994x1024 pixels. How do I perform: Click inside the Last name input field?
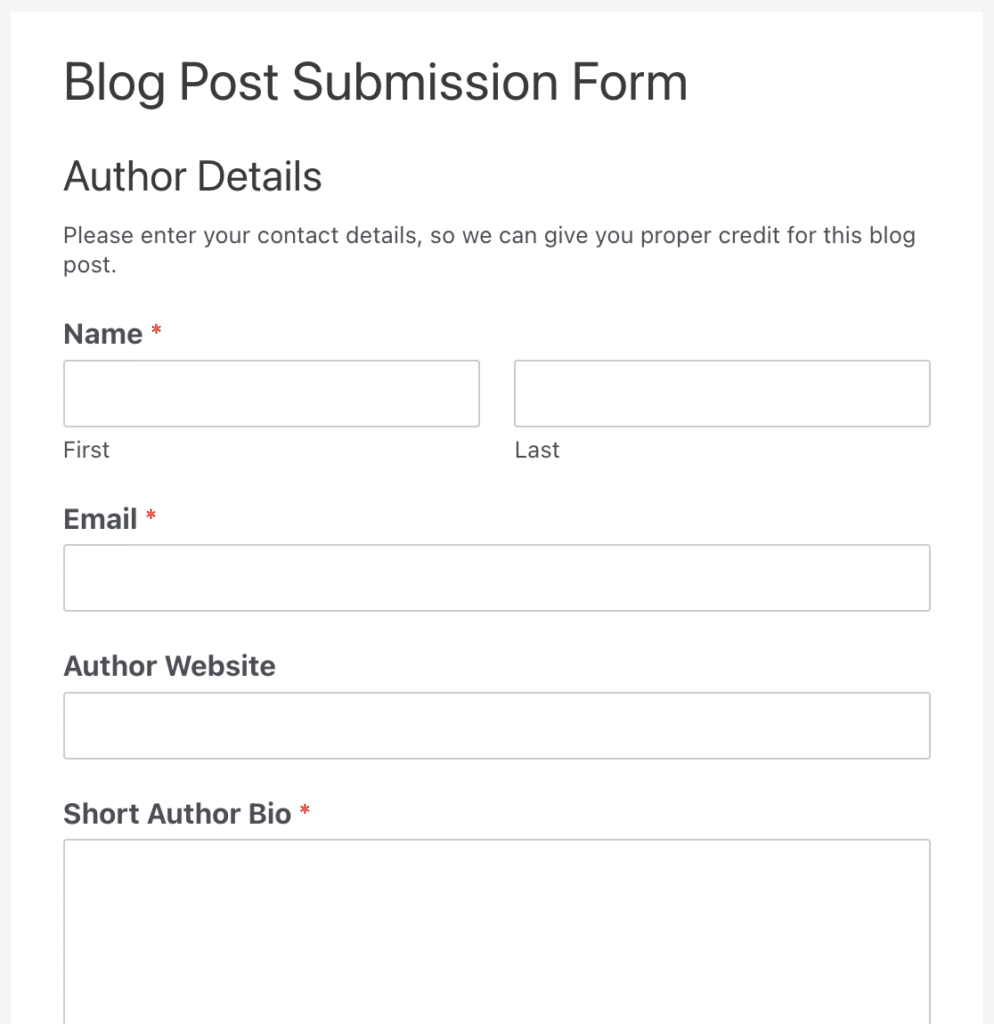pyautogui.click(x=722, y=393)
